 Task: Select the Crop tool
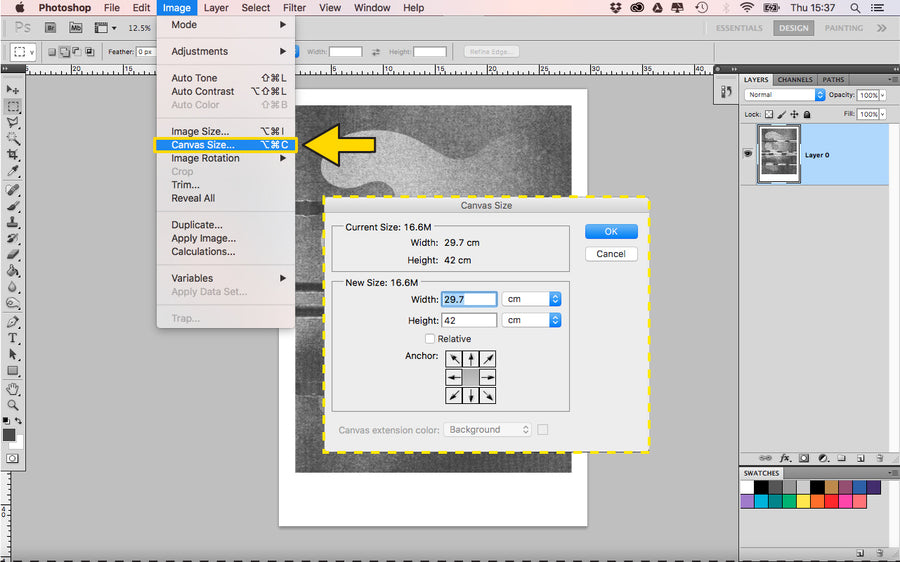[13, 155]
